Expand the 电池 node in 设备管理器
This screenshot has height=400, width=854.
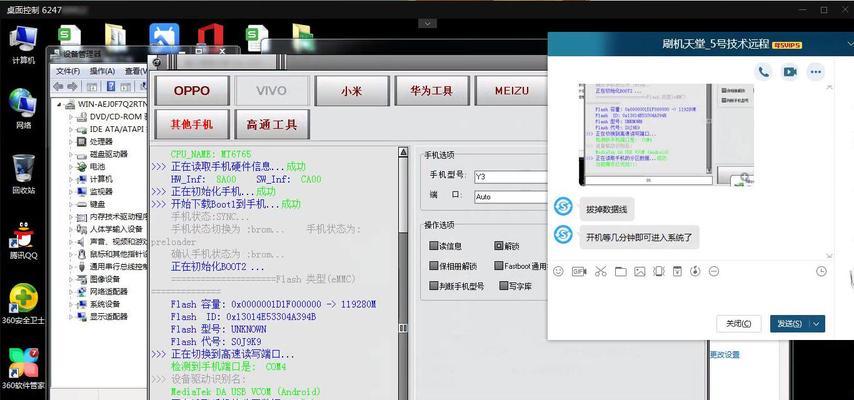click(x=71, y=167)
